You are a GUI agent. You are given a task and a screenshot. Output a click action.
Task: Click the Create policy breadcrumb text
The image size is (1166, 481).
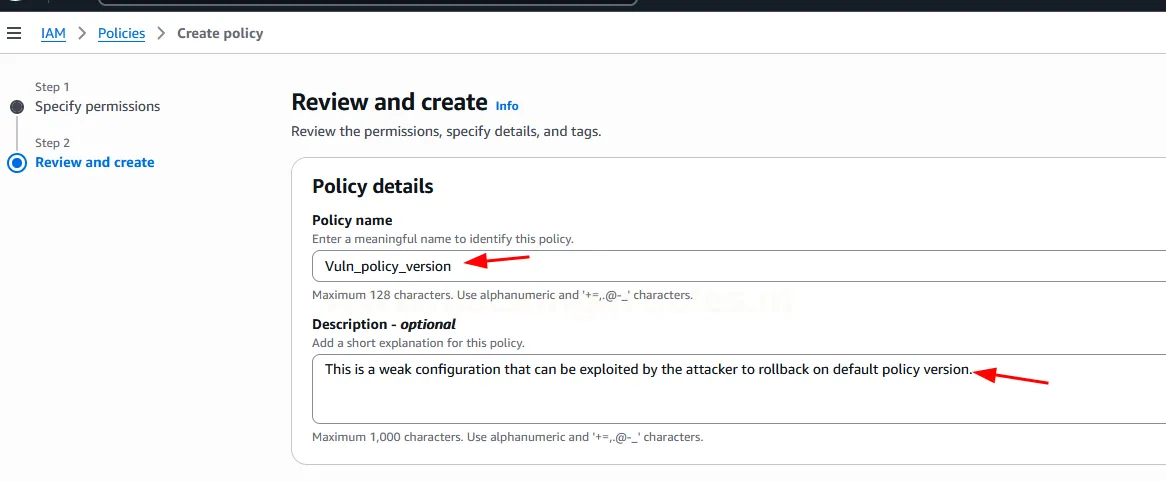pos(220,33)
